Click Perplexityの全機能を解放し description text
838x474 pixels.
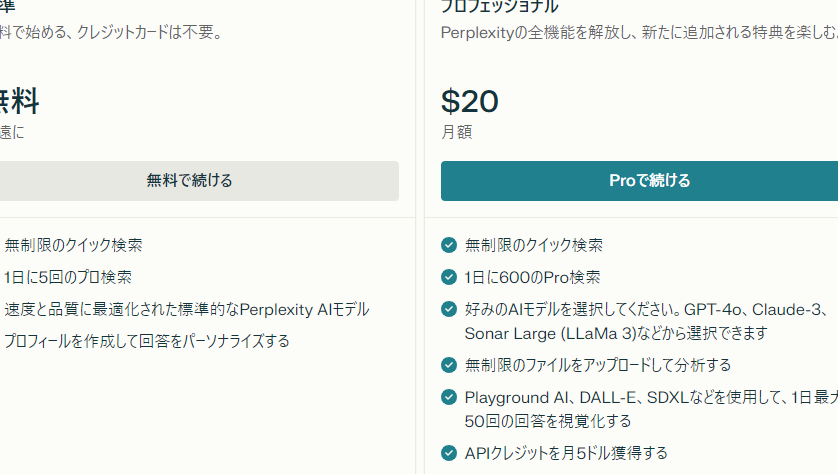point(639,33)
